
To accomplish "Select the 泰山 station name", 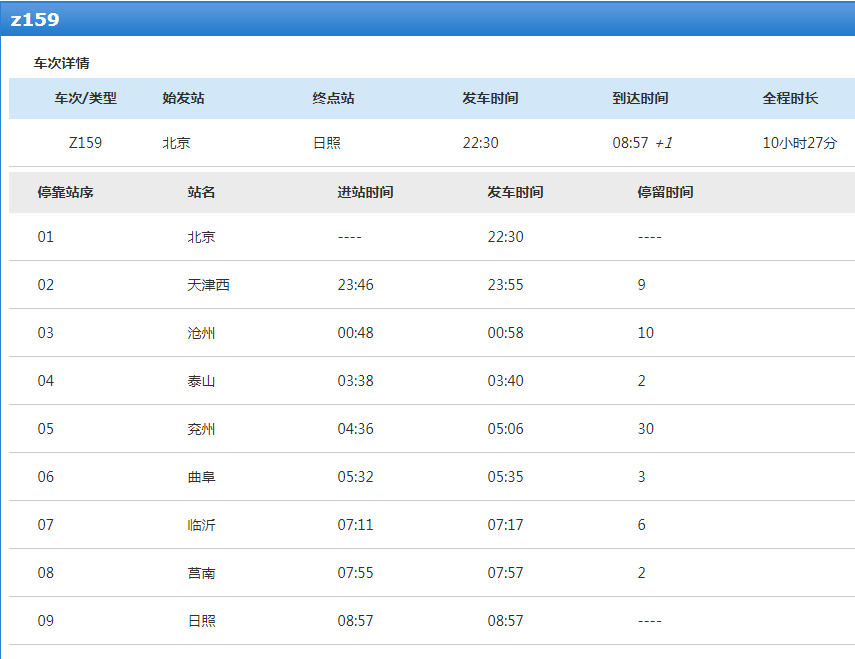I will (x=201, y=381).
